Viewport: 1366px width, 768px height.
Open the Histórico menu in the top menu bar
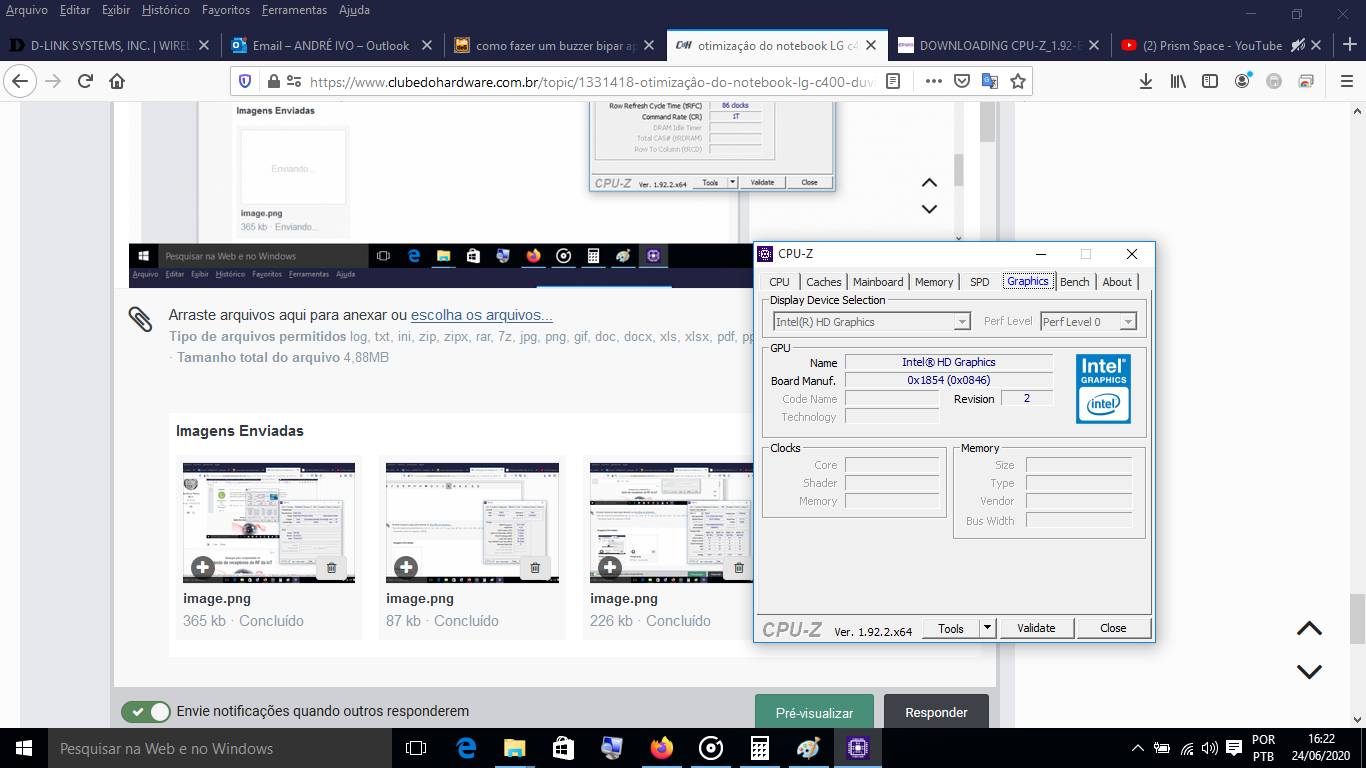(166, 10)
